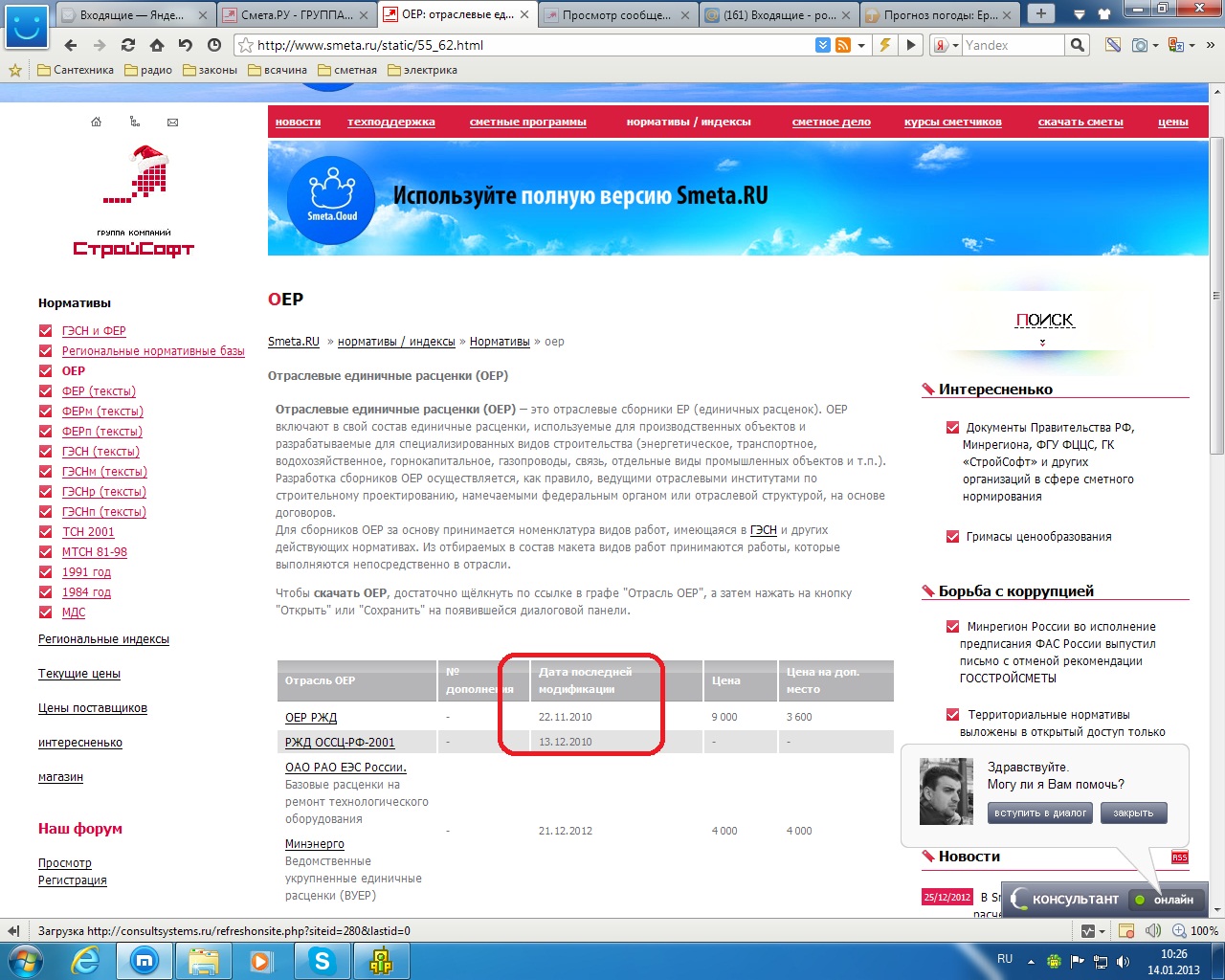Go forward with the browser forward arrow
The height and width of the screenshot is (980, 1225).
[x=100, y=45]
